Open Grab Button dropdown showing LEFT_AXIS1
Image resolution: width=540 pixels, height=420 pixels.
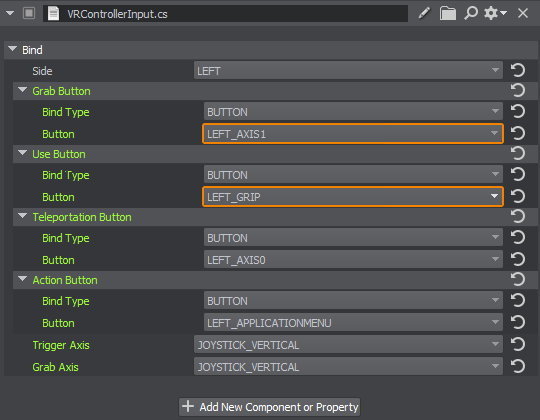[x=353, y=134]
